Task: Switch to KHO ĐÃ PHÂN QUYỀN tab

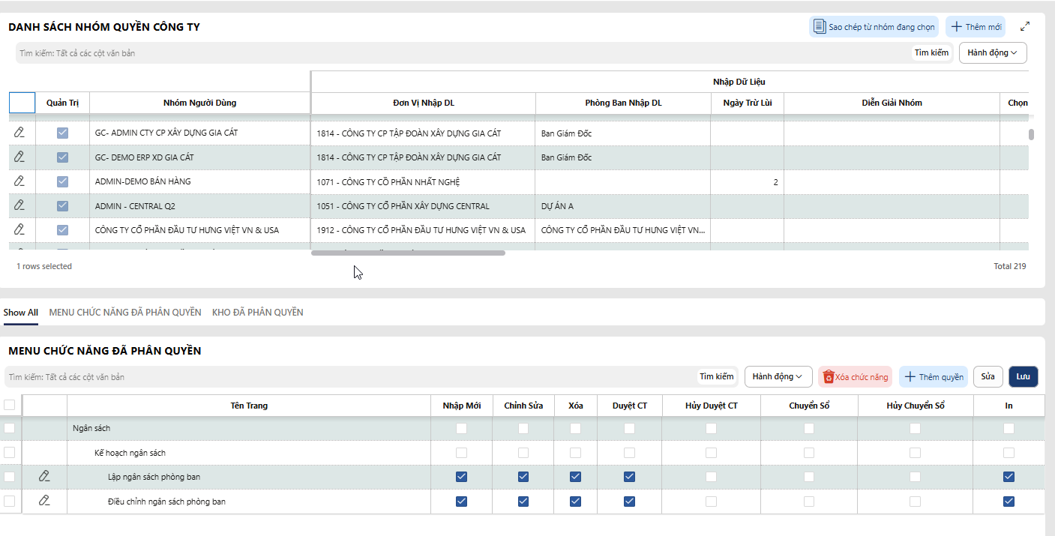Action: click(258, 312)
